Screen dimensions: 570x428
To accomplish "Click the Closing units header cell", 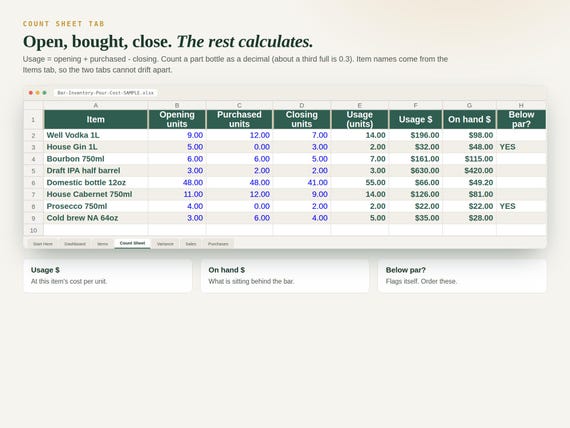I will click(302, 120).
